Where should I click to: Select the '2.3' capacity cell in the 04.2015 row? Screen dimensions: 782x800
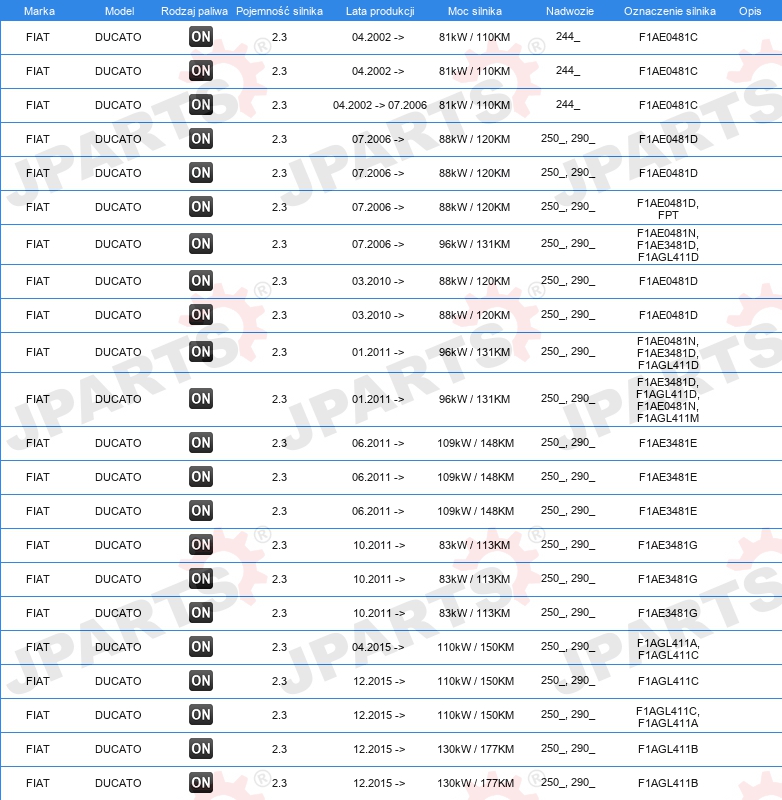pyautogui.click(x=279, y=647)
